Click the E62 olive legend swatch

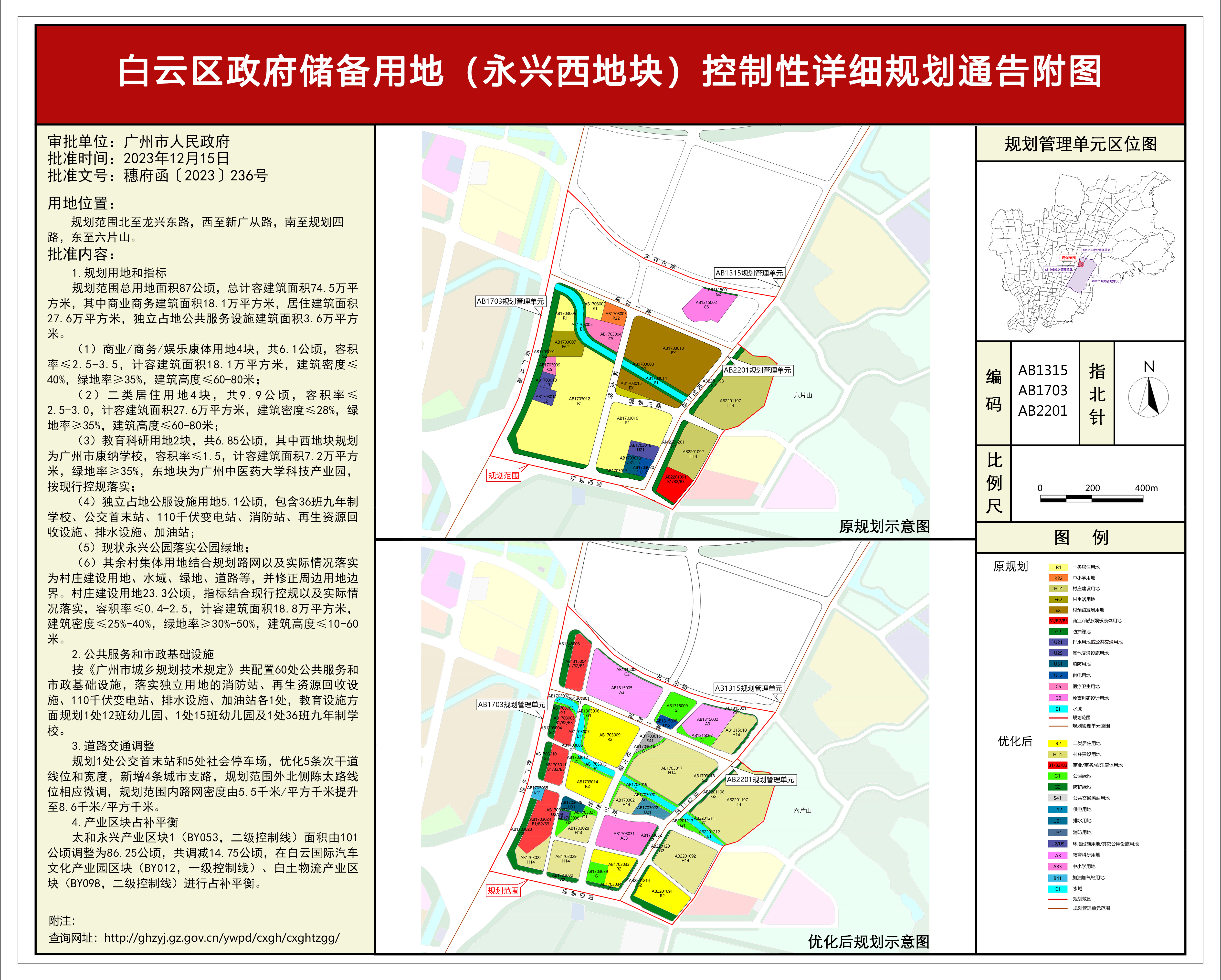(1058, 599)
